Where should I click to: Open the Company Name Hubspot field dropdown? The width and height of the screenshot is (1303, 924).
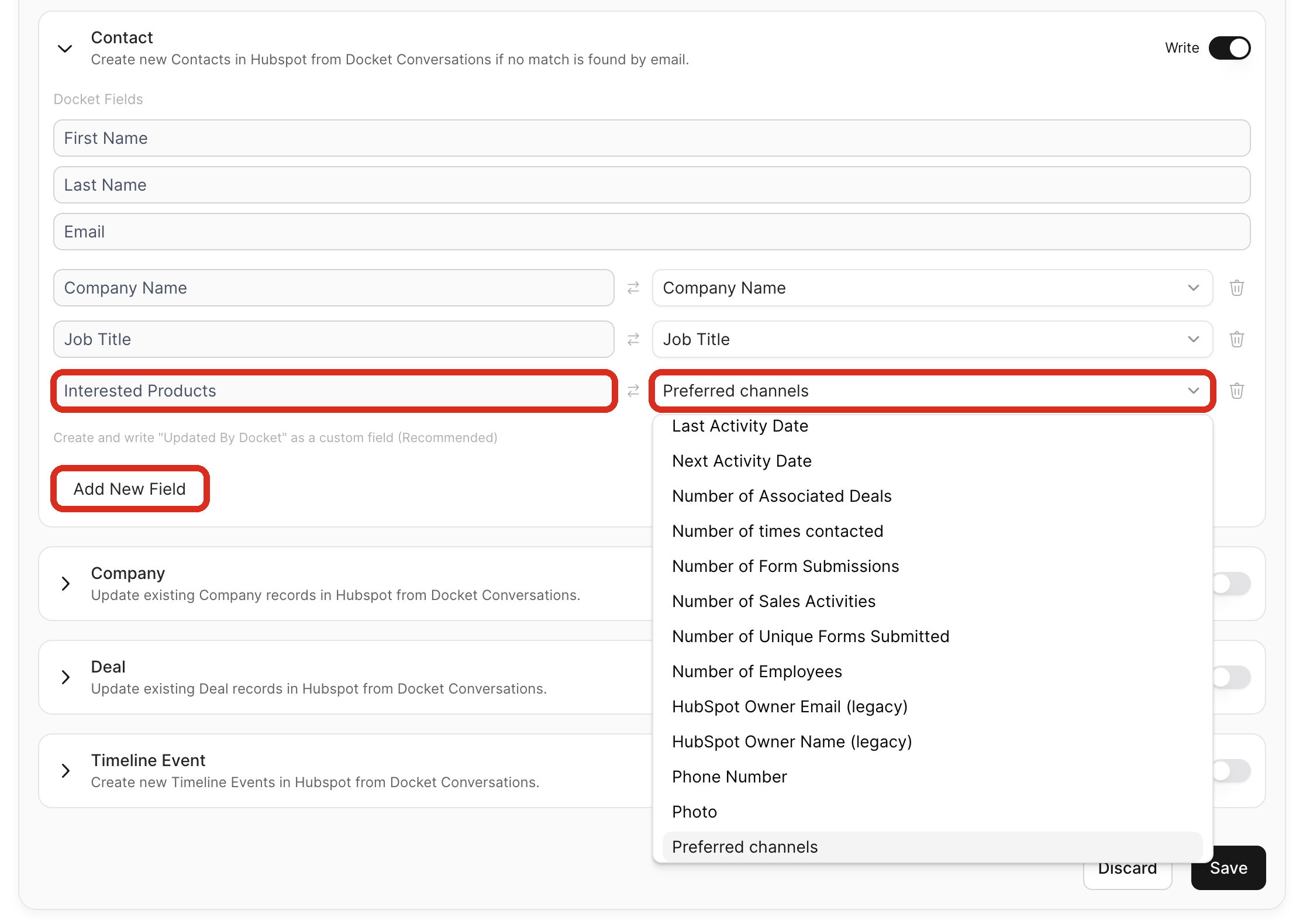tap(932, 288)
